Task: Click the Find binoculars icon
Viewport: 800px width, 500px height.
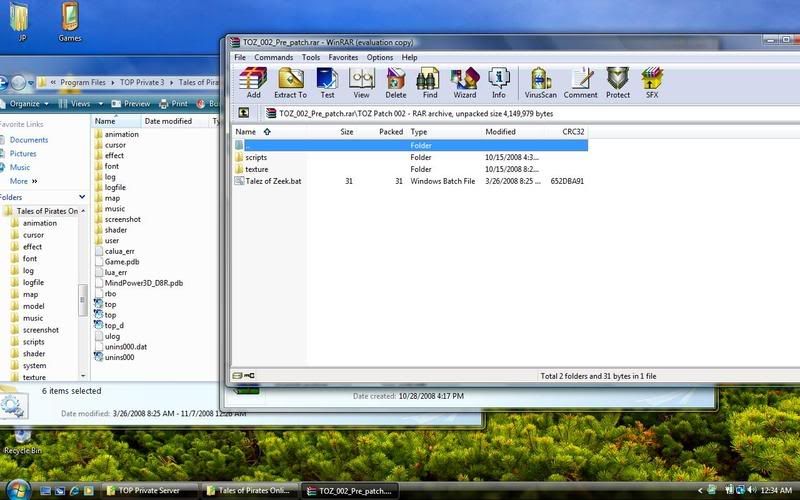Action: click(429, 82)
